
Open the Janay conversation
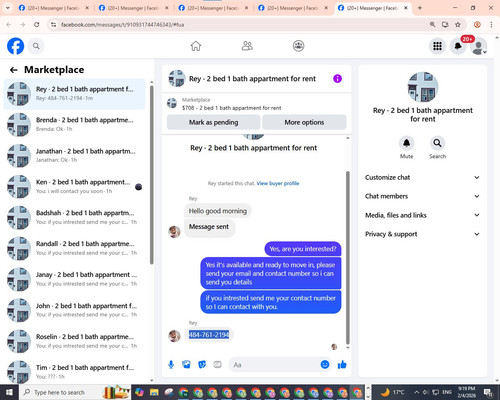click(74, 279)
